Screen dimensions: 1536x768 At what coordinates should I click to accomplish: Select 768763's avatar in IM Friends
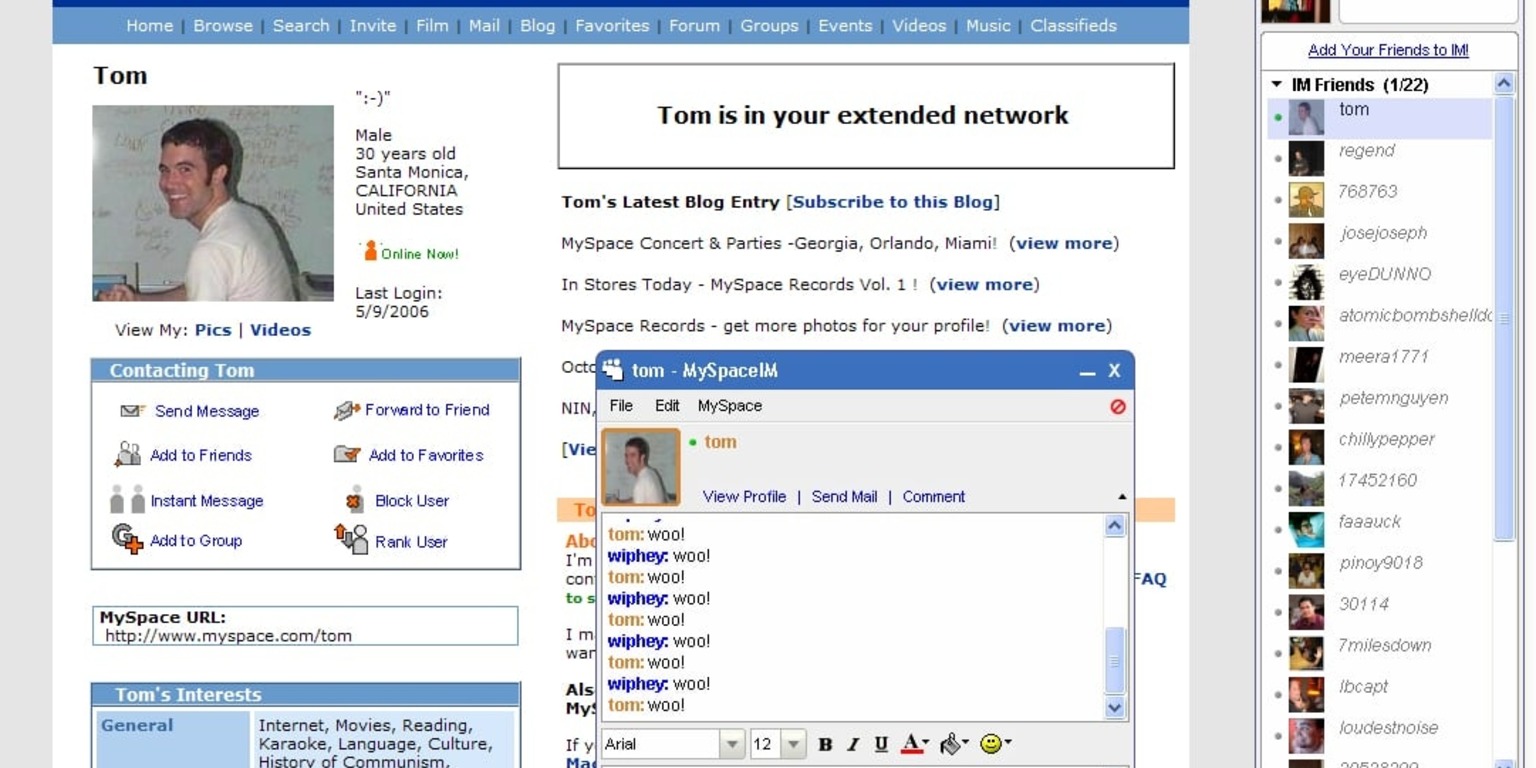pyautogui.click(x=1306, y=200)
